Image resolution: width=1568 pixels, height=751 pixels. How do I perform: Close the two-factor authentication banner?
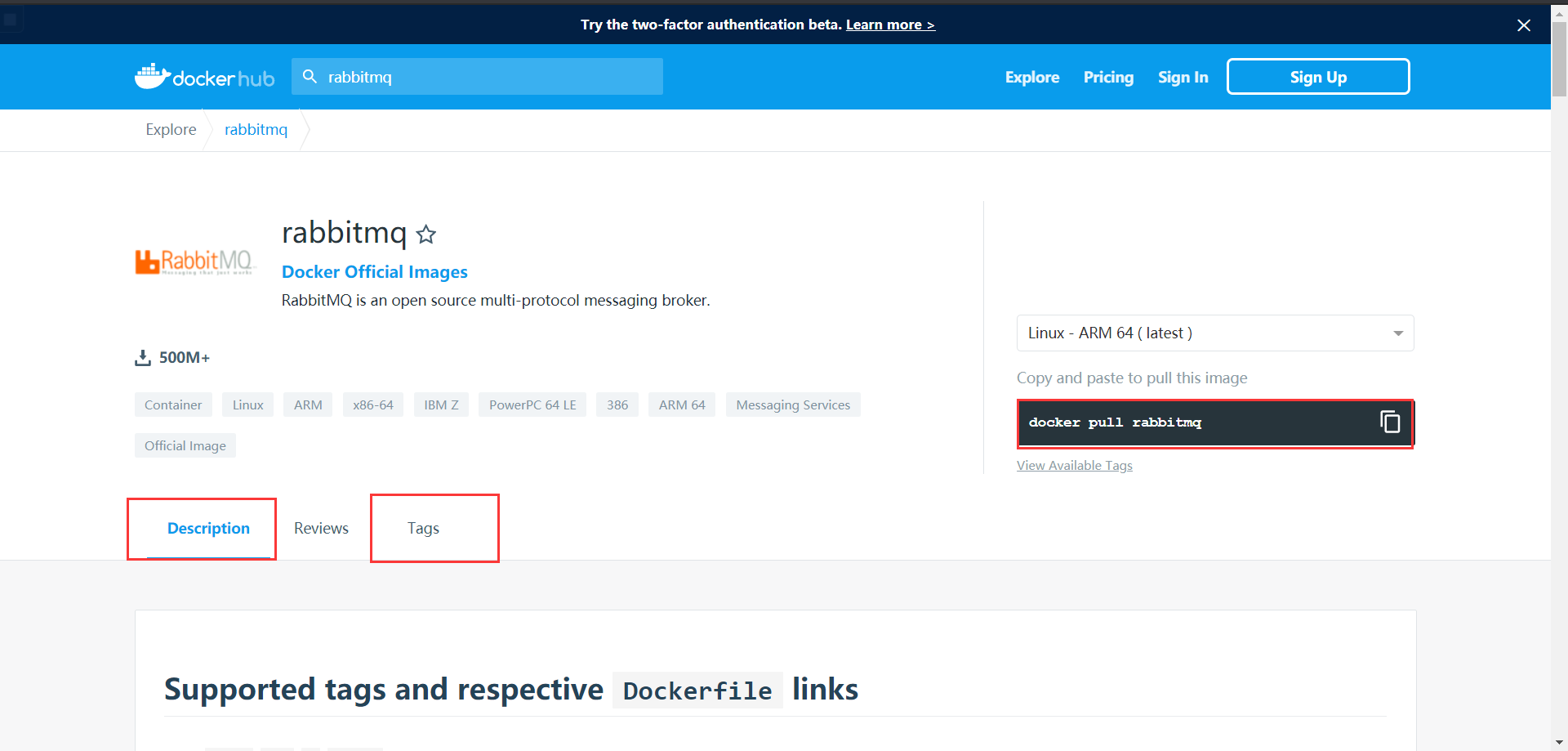tap(1524, 25)
